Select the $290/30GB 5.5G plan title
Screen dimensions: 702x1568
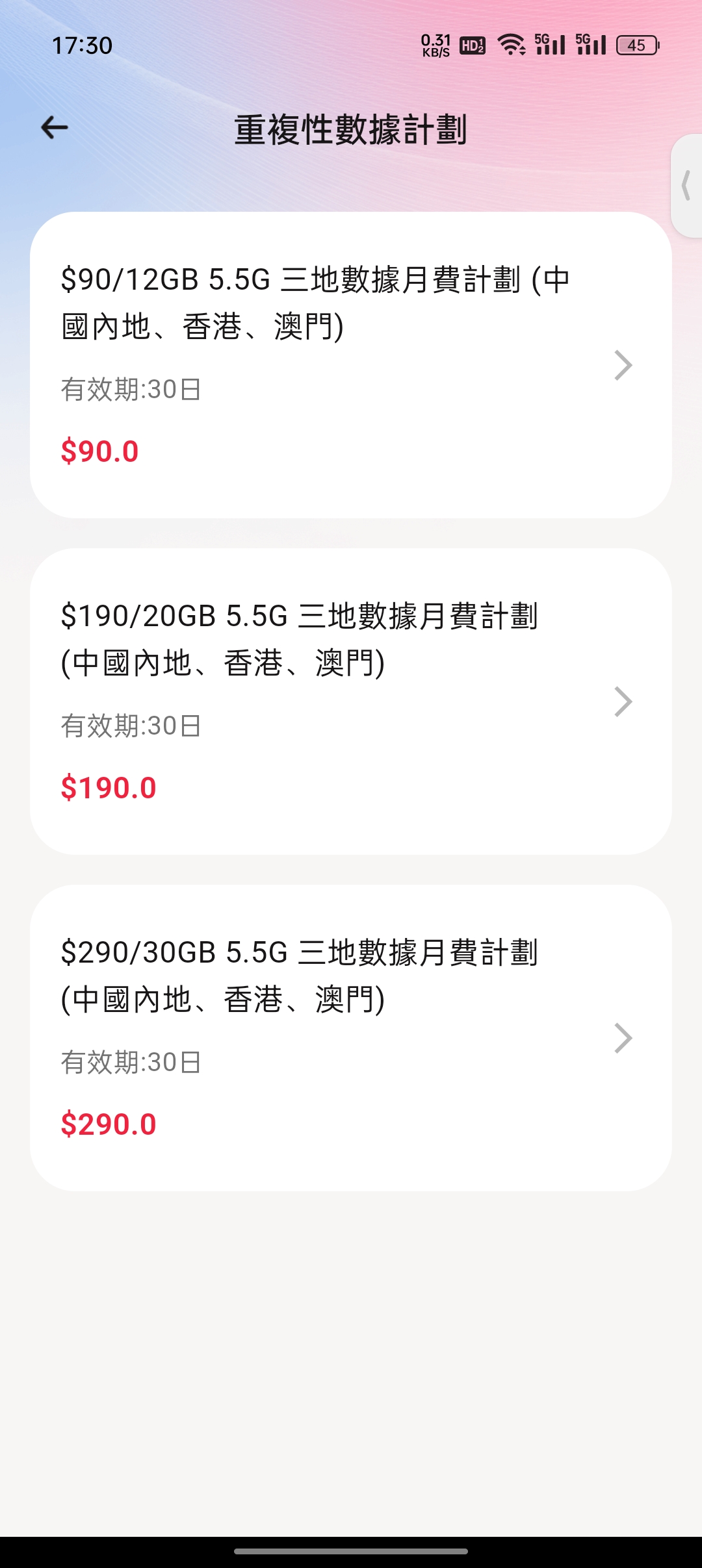(x=299, y=976)
